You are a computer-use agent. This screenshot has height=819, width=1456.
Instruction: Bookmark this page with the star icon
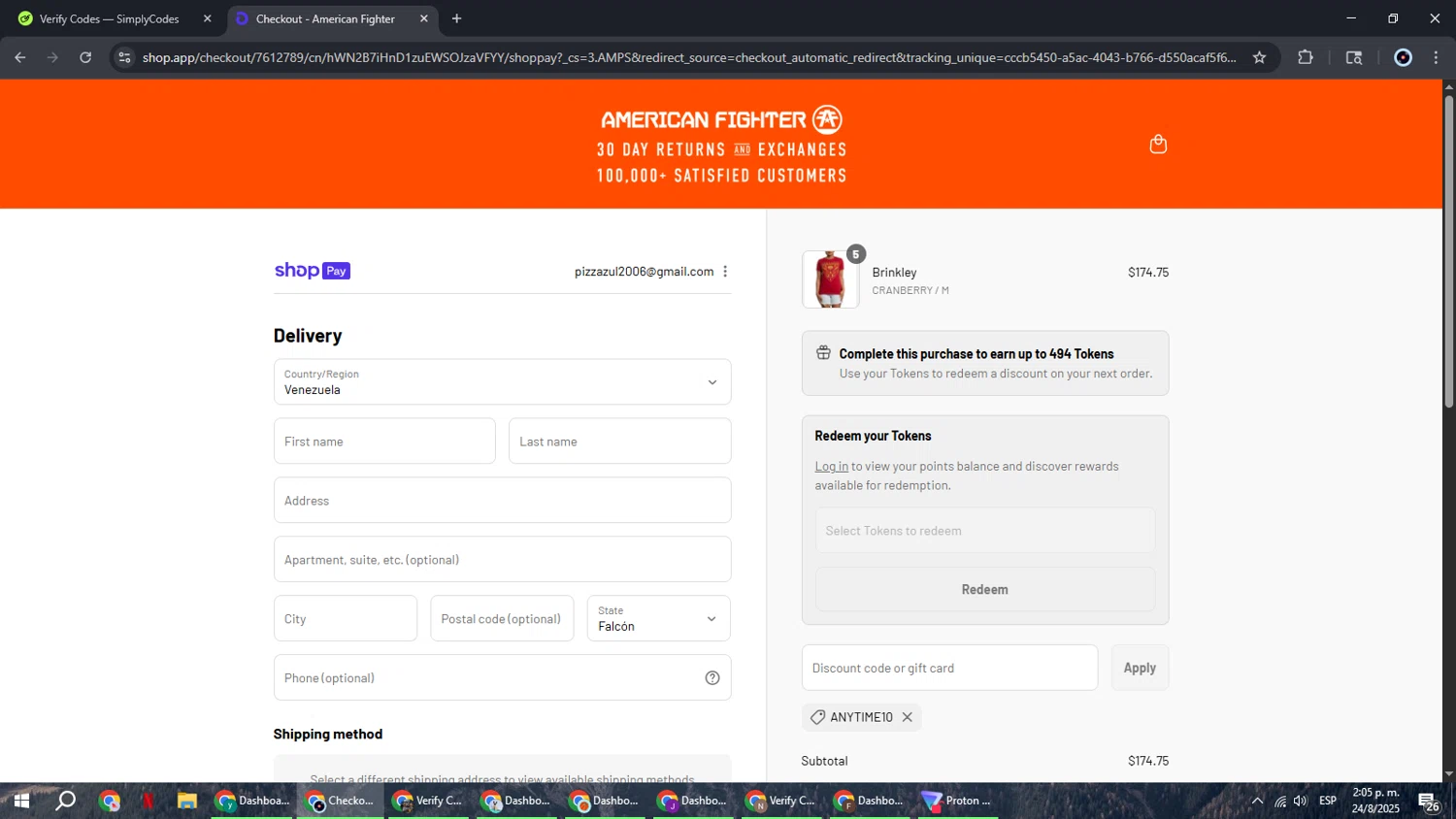(1259, 57)
